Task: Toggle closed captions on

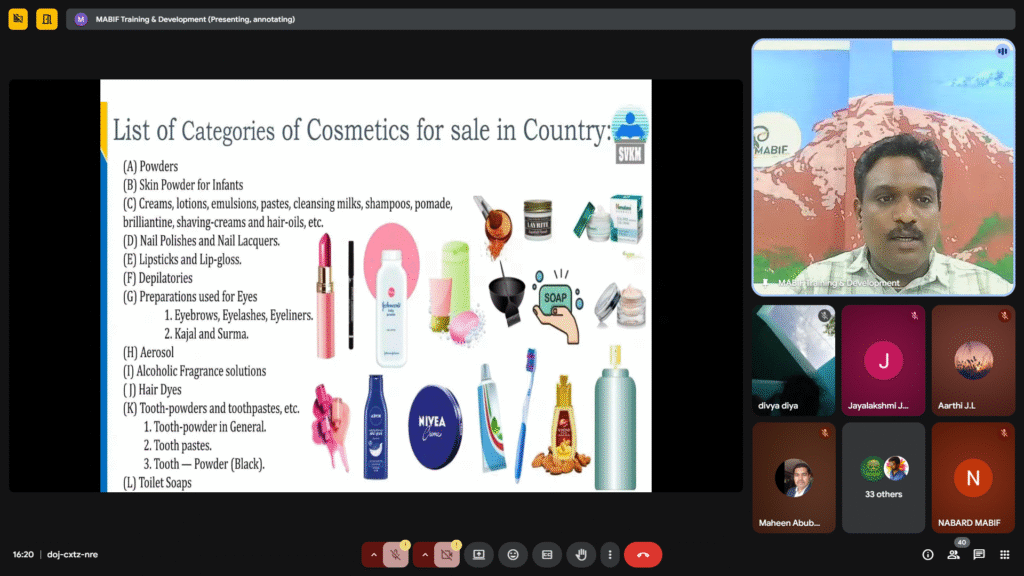Action: 547,554
